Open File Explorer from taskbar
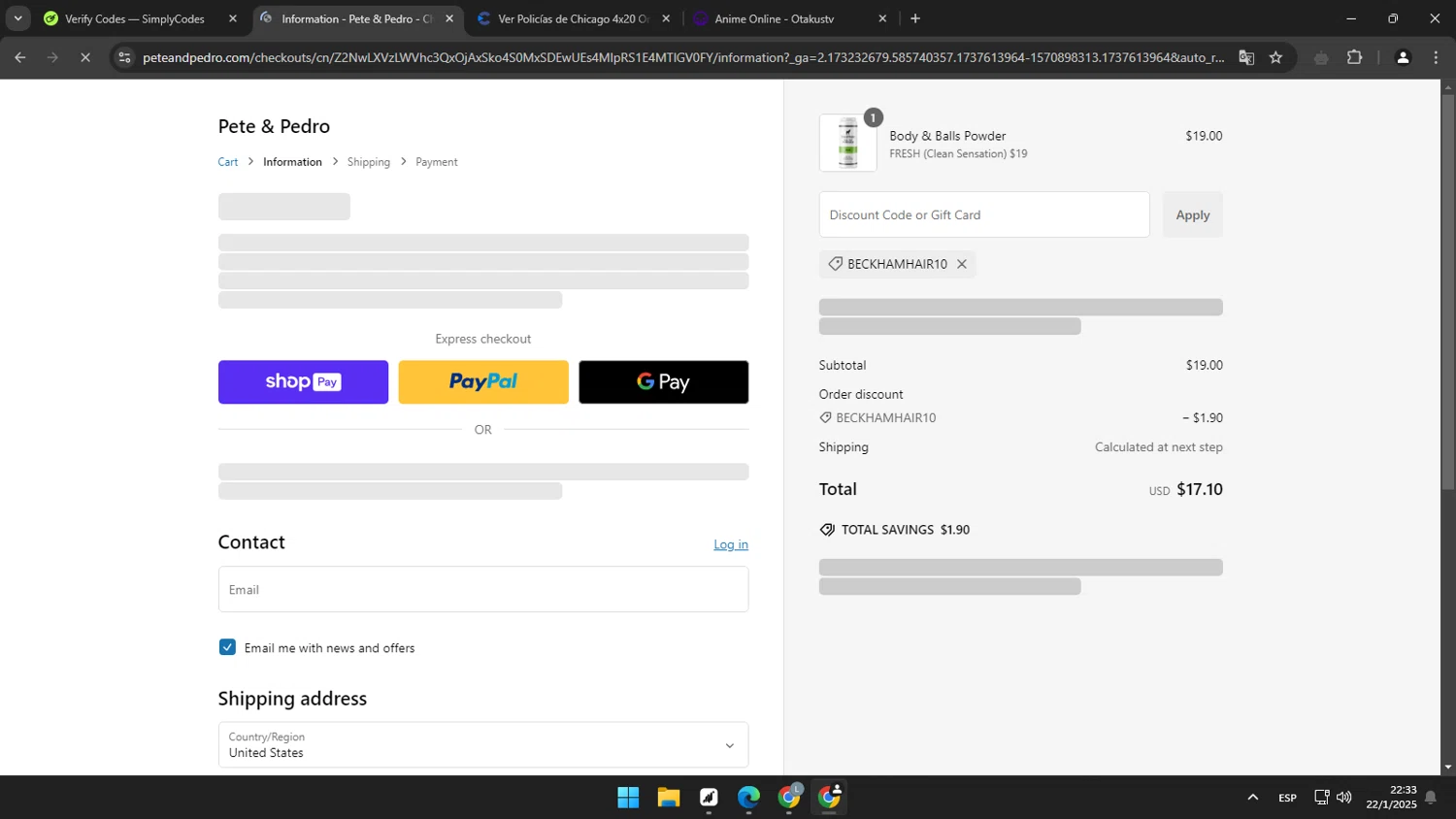 pyautogui.click(x=669, y=798)
